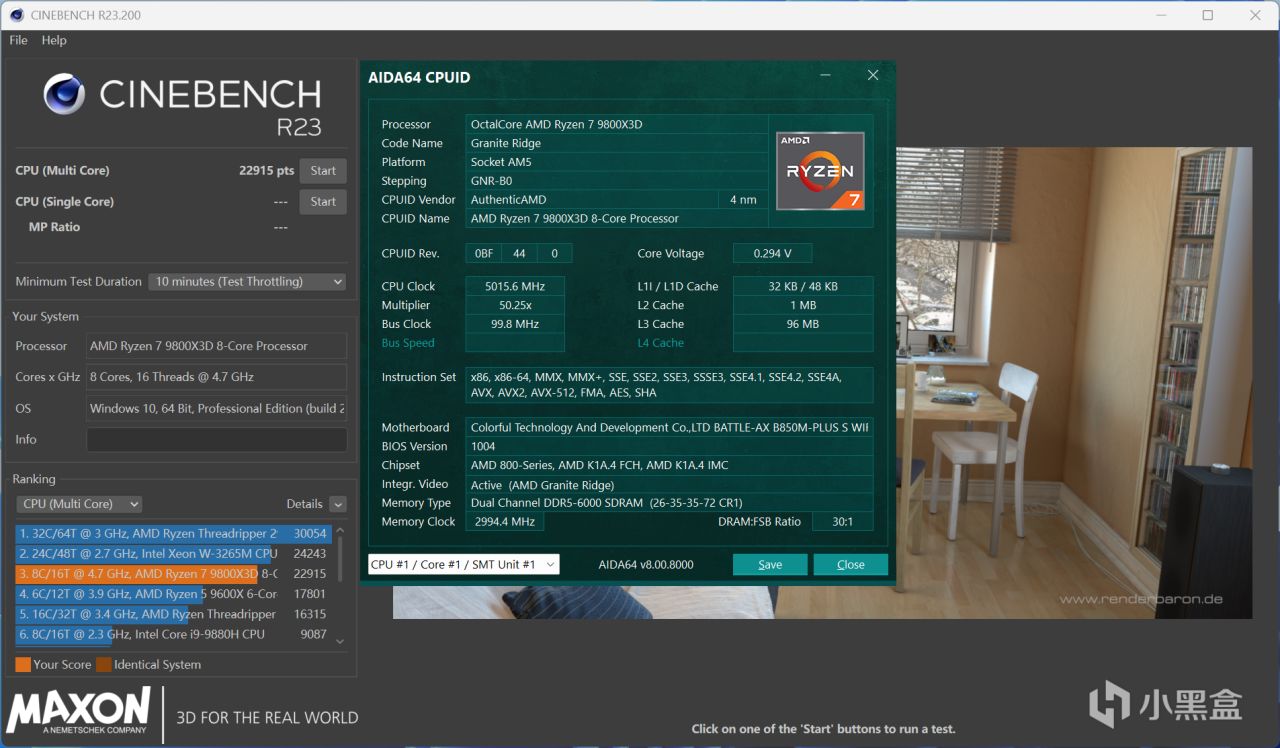Select the Ryzen 5 9600X ranking row
Image resolution: width=1280 pixels, height=748 pixels.
click(x=173, y=594)
